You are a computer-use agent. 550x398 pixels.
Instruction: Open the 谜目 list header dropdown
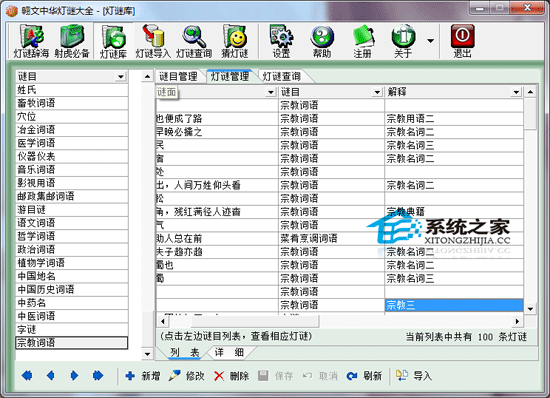pos(121,76)
